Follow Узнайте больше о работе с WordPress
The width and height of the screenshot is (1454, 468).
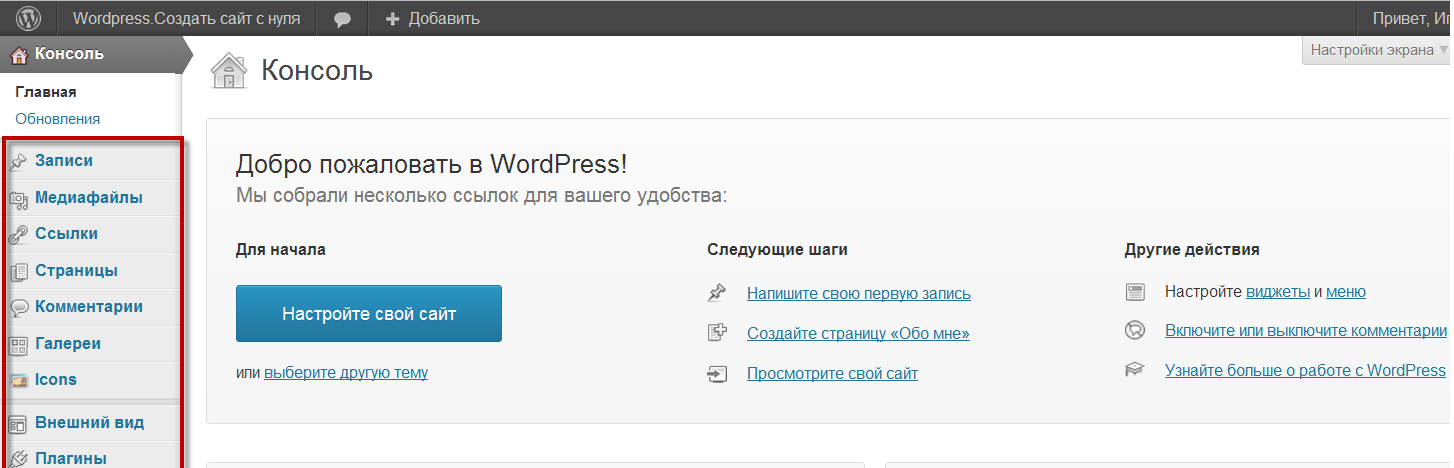coord(1305,370)
